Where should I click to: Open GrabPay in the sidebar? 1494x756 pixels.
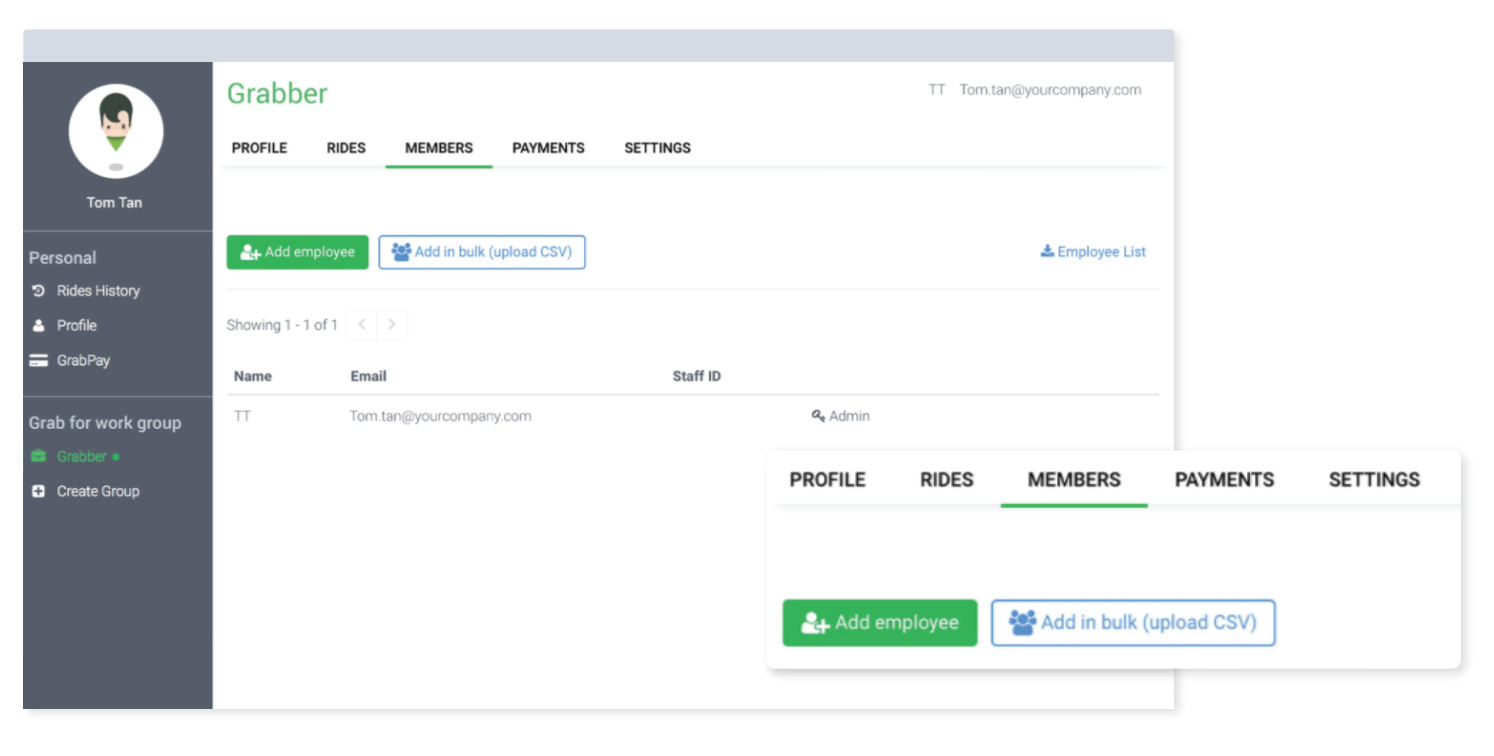point(82,360)
